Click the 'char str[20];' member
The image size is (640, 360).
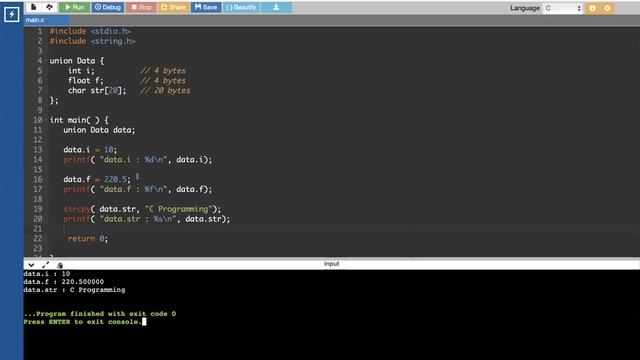click(x=97, y=90)
